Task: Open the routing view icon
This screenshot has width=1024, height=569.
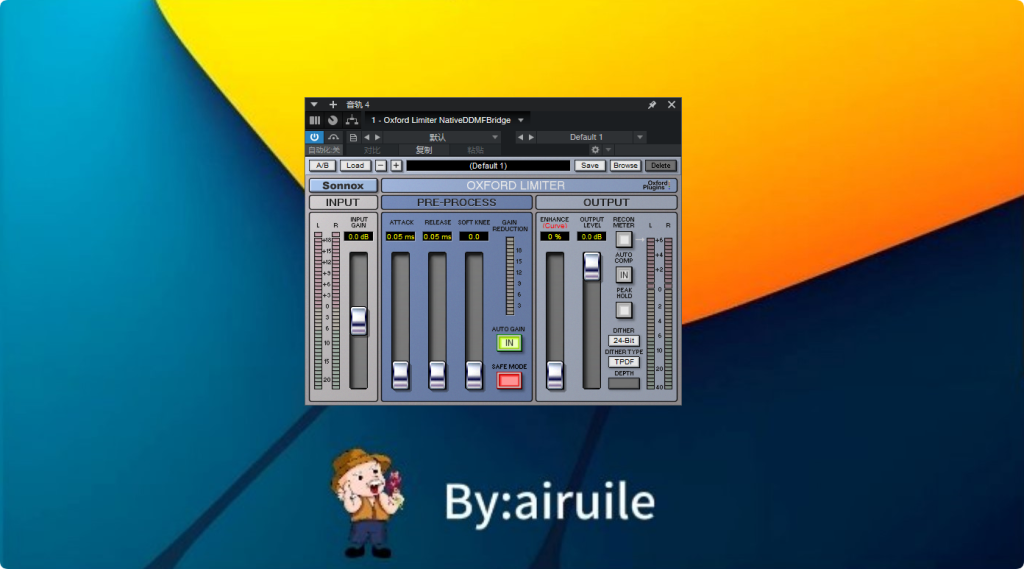Action: pos(352,120)
